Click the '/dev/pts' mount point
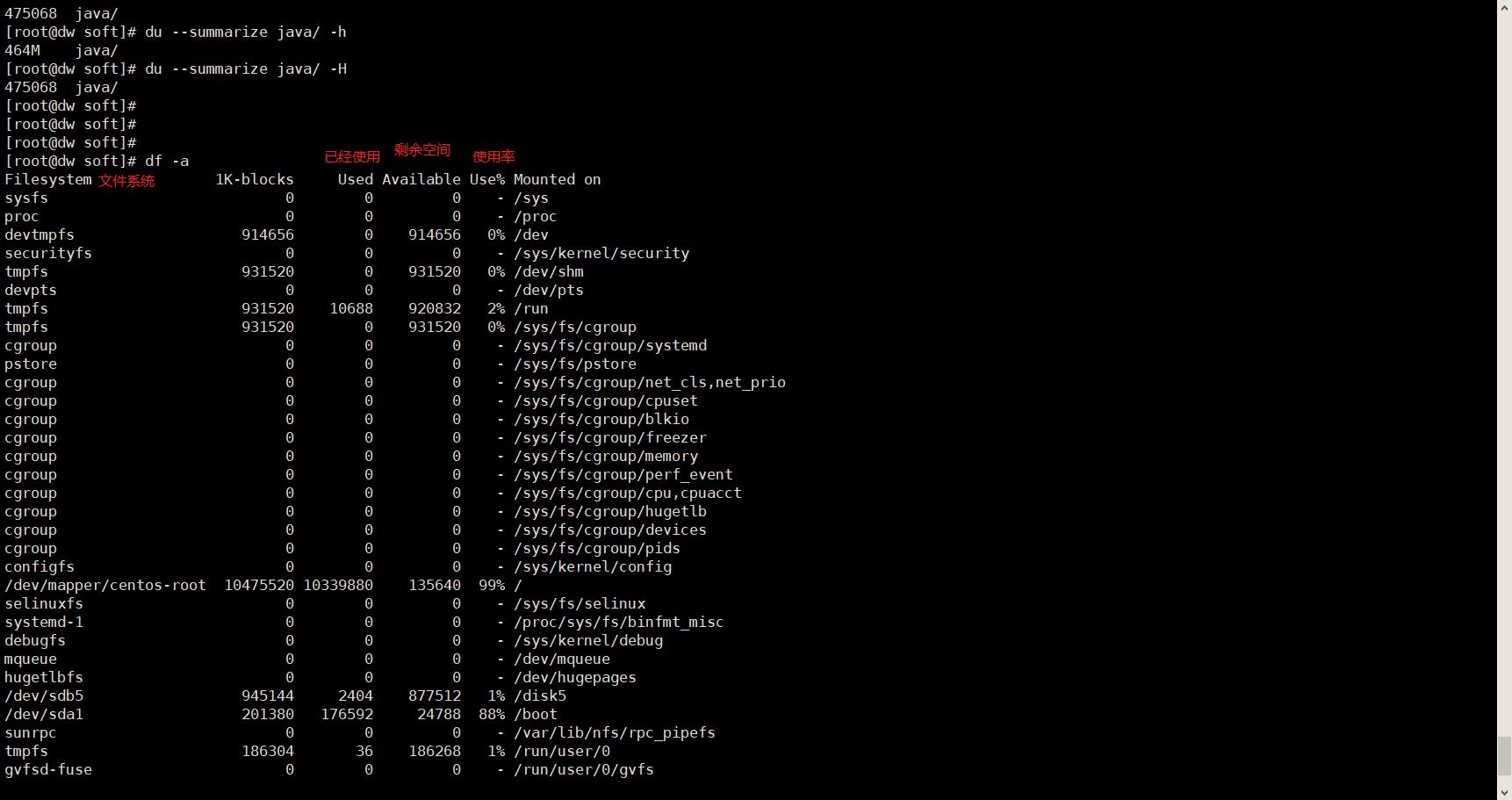 click(x=549, y=290)
